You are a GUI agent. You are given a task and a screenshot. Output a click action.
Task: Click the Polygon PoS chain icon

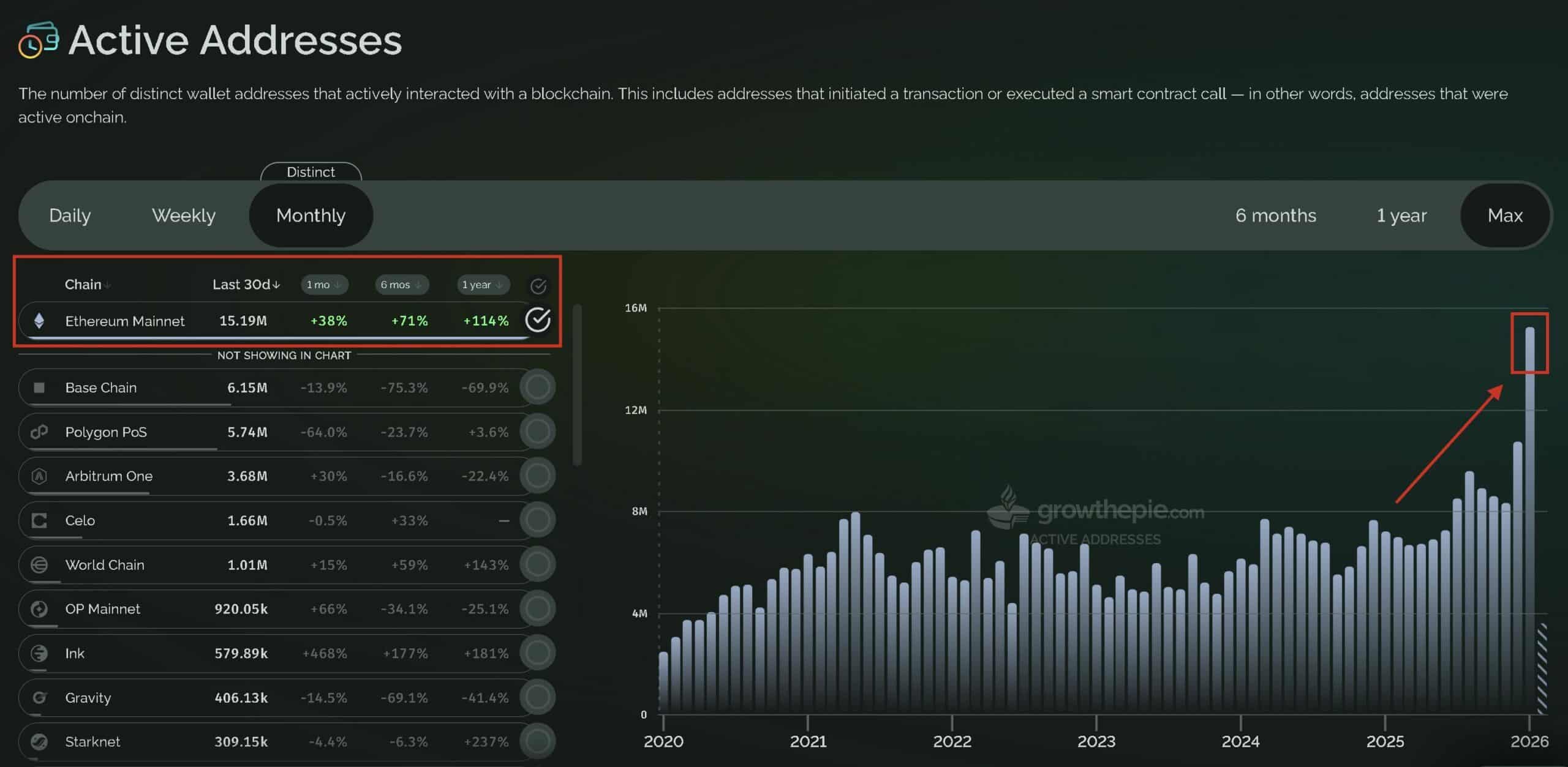(39, 432)
